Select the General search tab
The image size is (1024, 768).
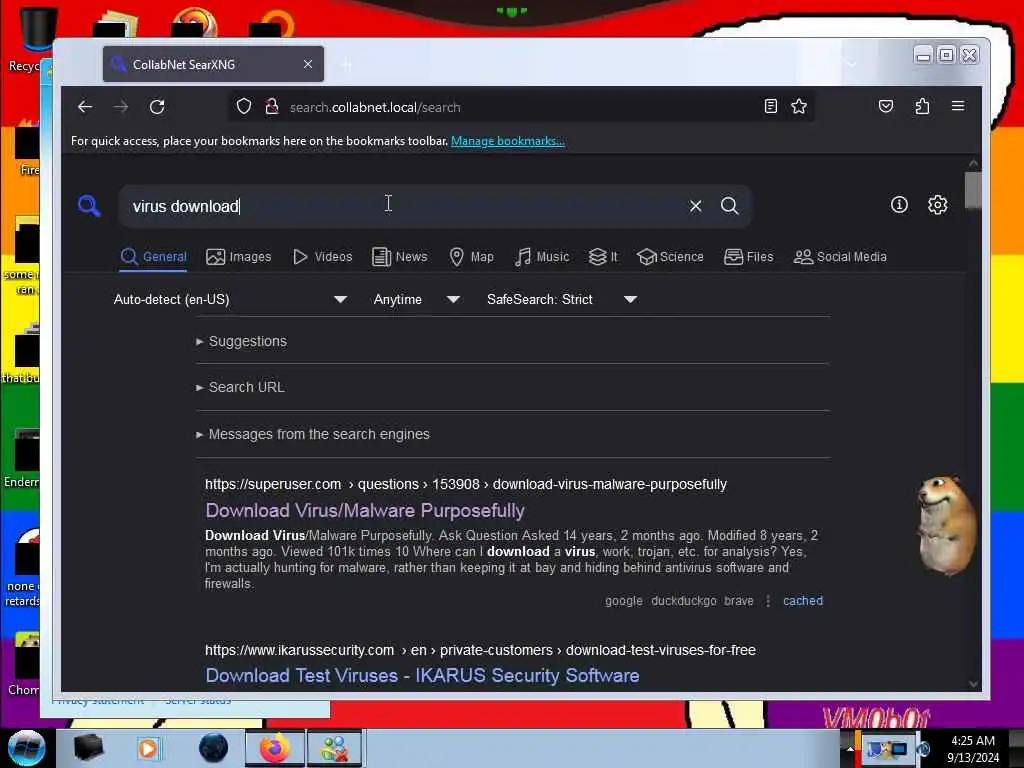(x=154, y=257)
